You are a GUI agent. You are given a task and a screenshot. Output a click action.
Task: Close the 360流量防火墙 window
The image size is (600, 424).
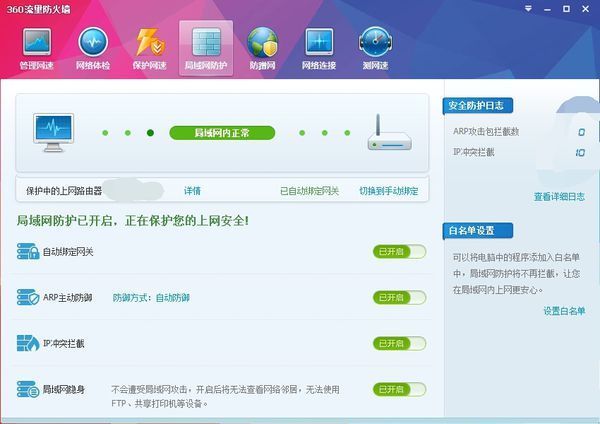pyautogui.click(x=585, y=8)
